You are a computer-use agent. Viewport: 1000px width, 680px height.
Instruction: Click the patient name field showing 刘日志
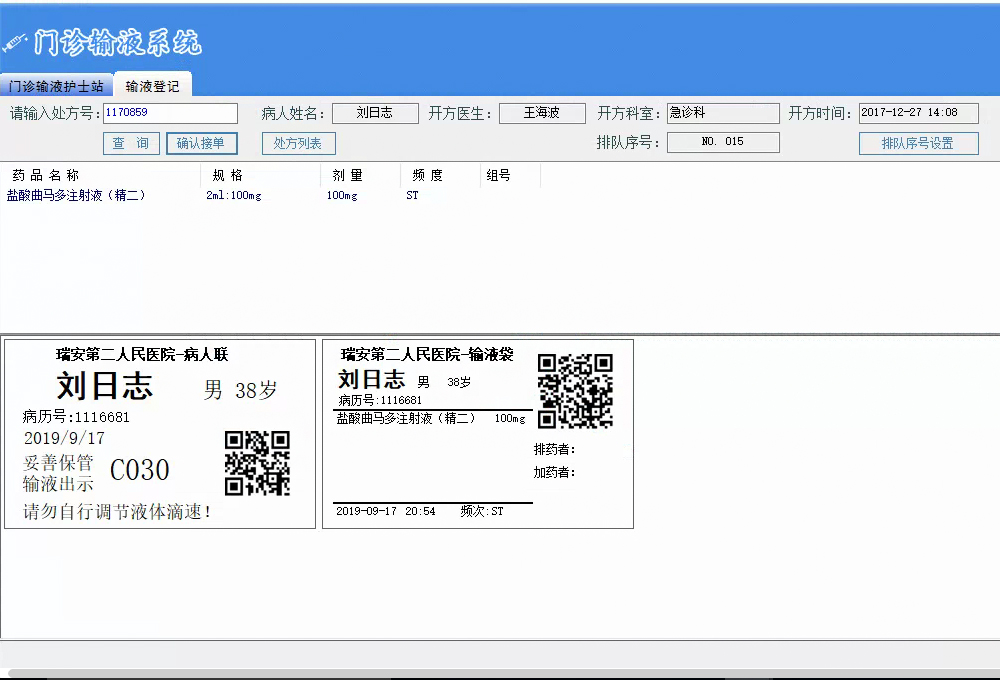(375, 113)
